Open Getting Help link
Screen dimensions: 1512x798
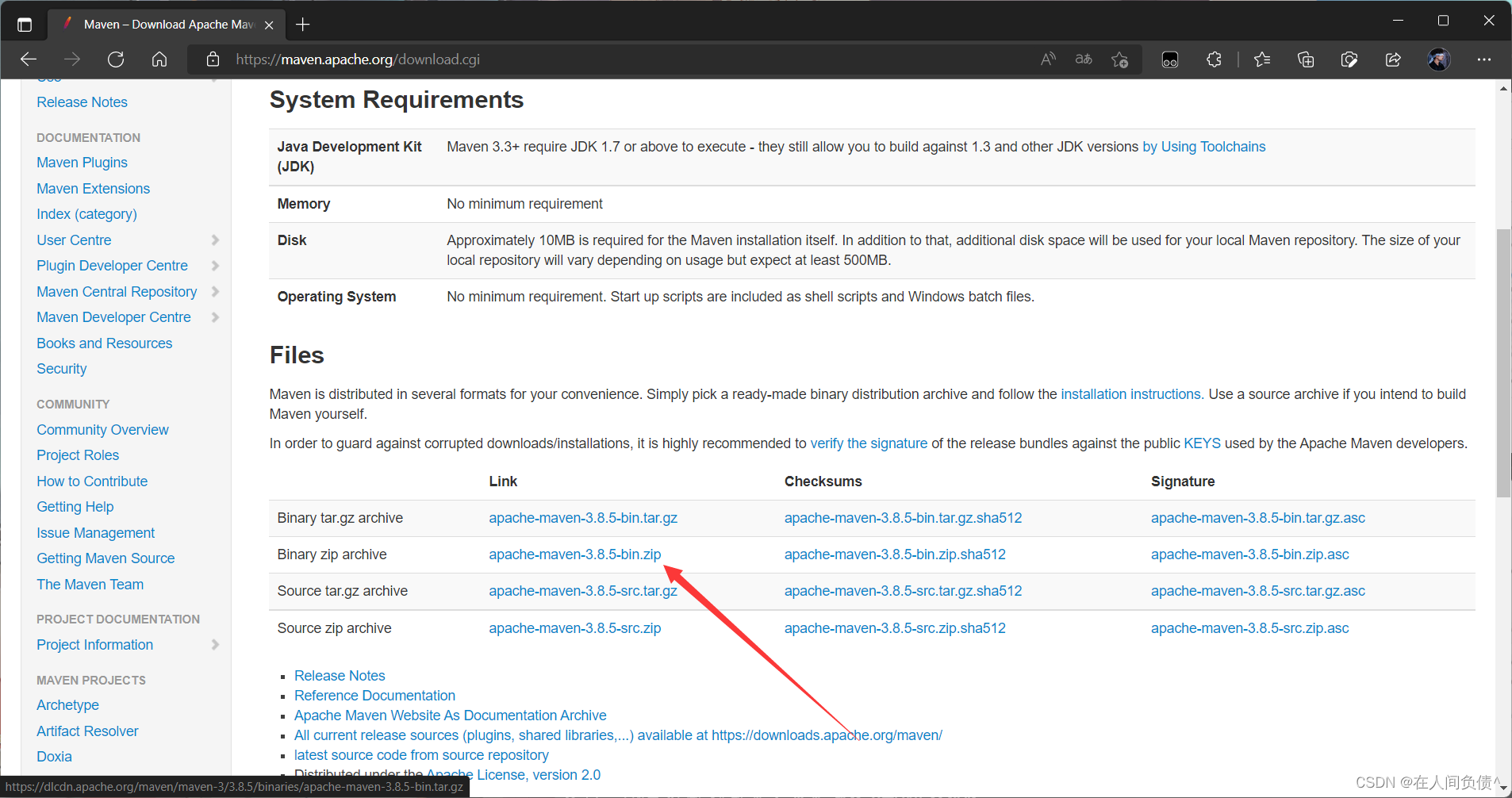75,507
